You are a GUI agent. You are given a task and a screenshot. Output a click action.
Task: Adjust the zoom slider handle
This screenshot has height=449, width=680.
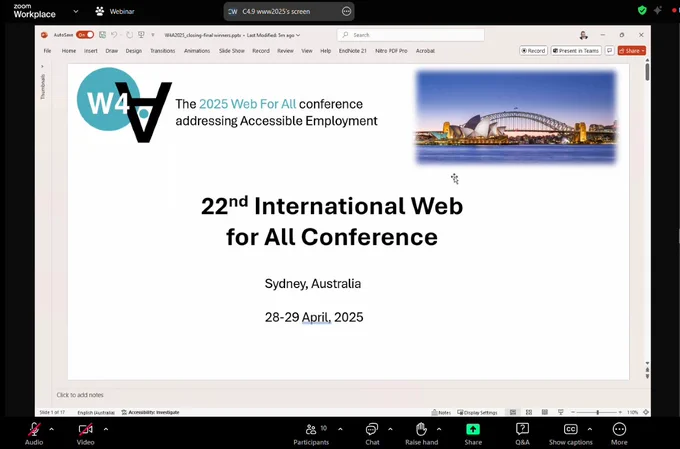coord(598,412)
